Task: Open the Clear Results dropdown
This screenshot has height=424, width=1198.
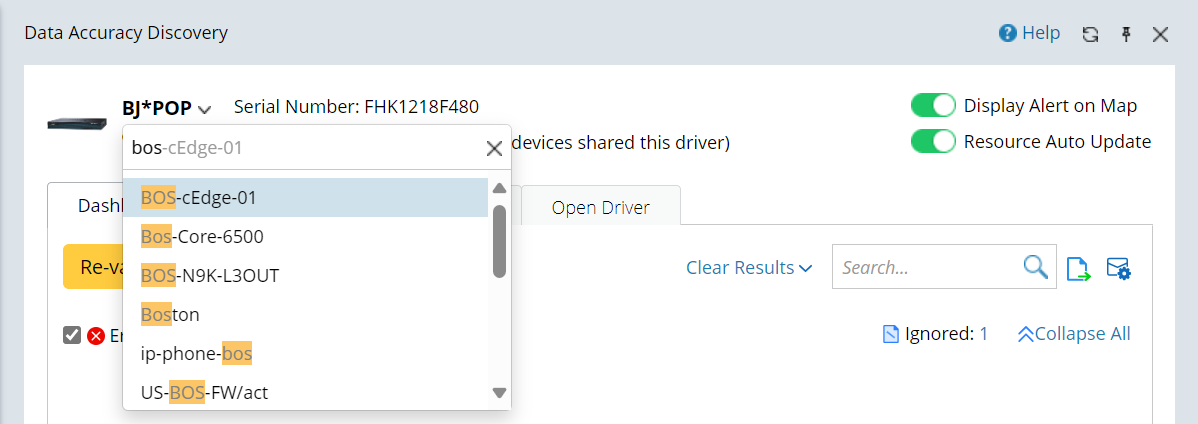Action: coord(749,268)
